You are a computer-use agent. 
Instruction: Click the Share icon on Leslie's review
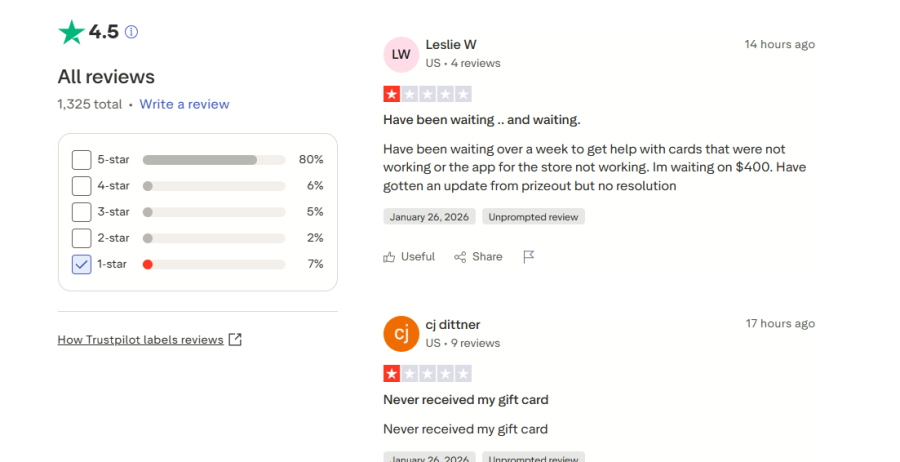point(460,257)
